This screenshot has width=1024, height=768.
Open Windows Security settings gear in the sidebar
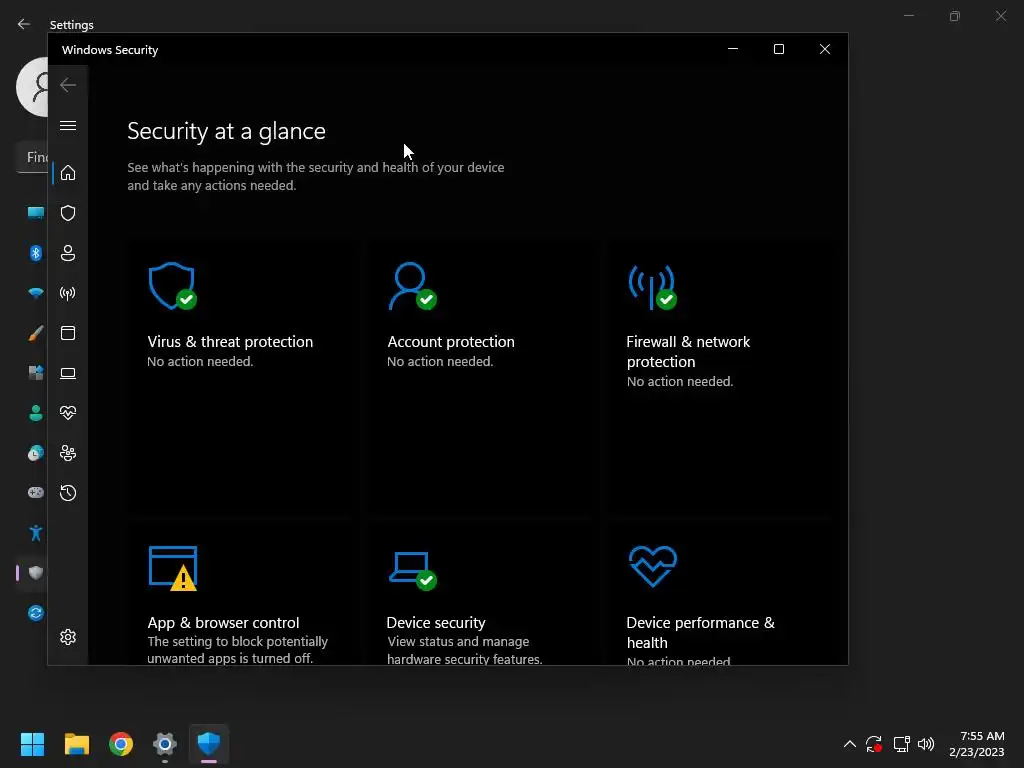coord(68,637)
